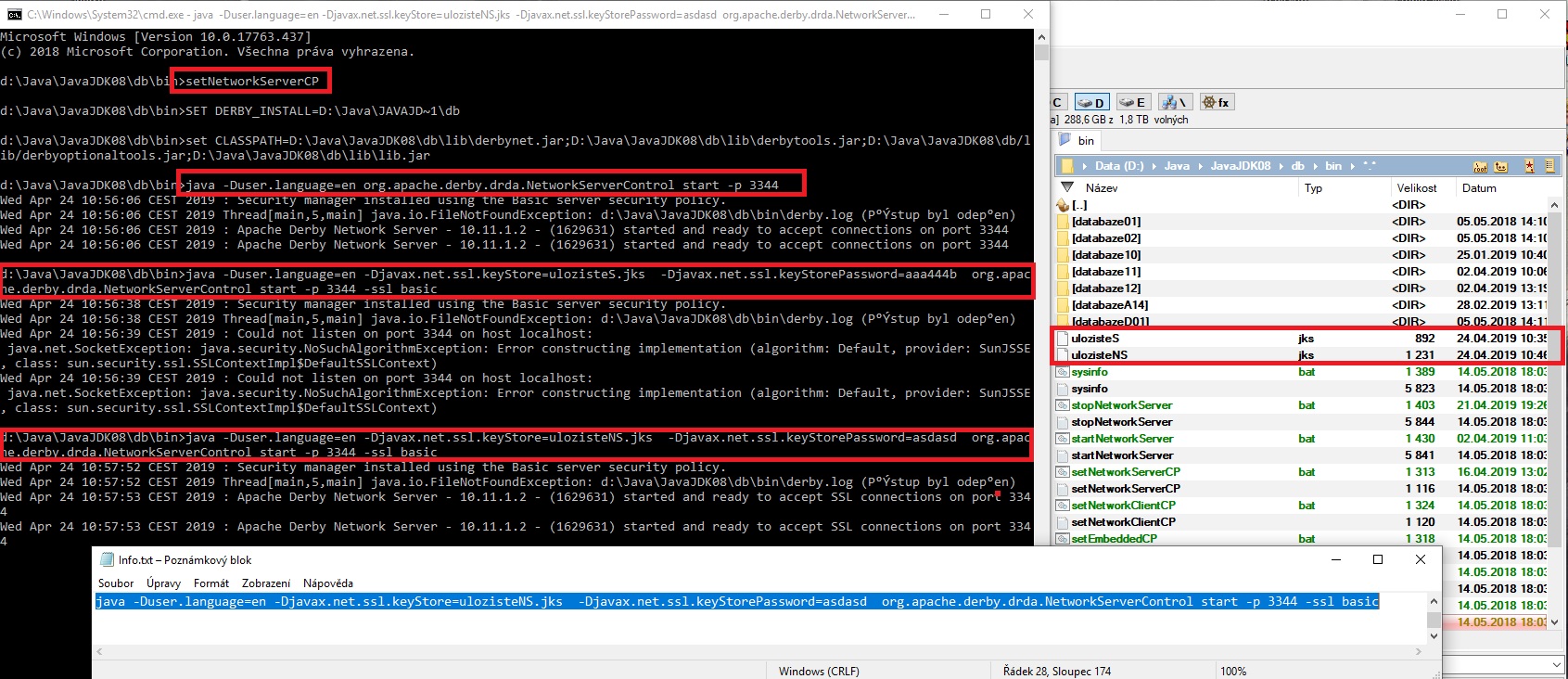Click the folder icon of [databaze12]
The width and height of the screenshot is (1568, 679).
click(x=1063, y=288)
